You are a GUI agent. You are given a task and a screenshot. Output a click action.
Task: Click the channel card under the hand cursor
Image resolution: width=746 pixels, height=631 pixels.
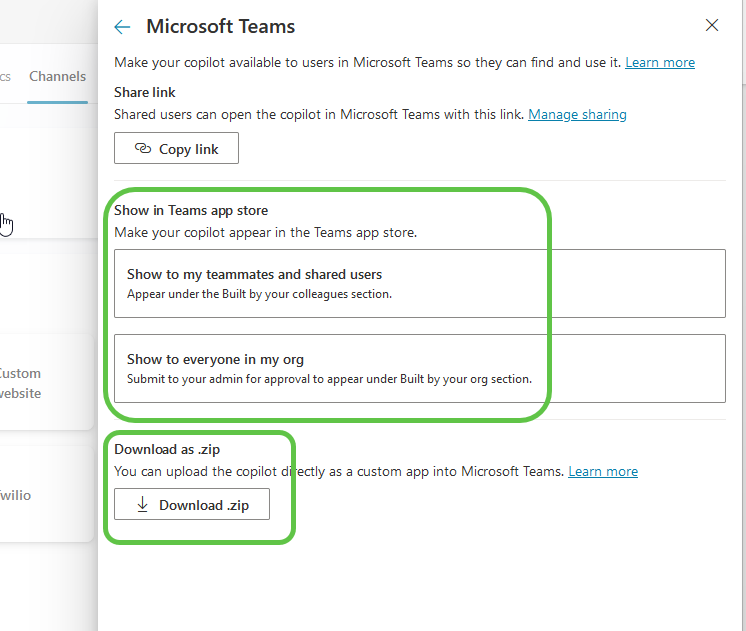(x=40, y=190)
